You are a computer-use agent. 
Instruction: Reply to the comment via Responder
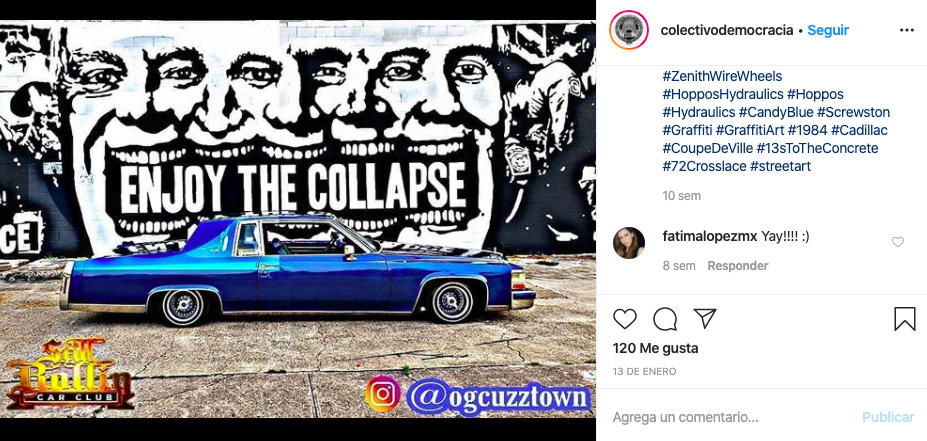(x=738, y=265)
